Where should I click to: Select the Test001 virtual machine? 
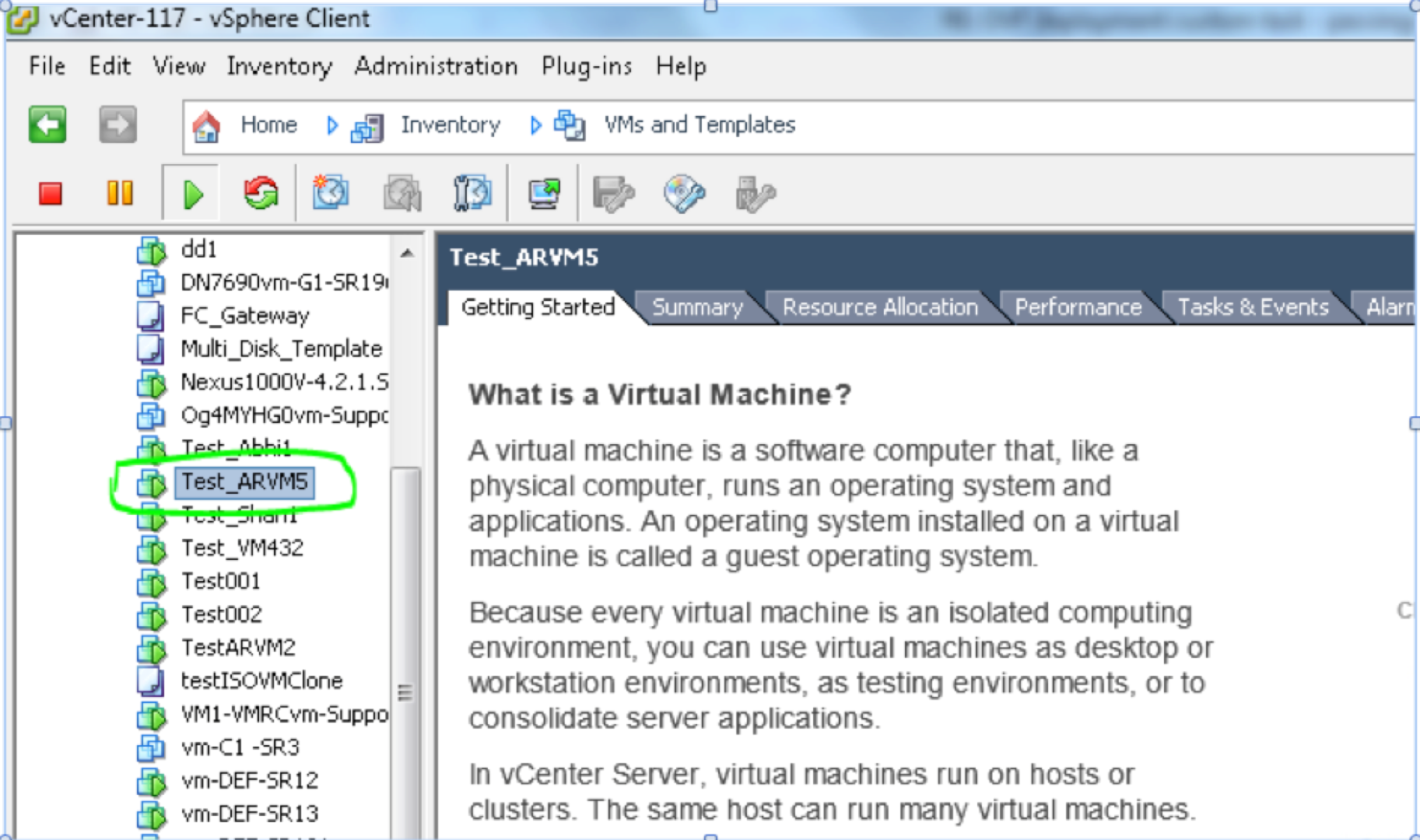221,582
